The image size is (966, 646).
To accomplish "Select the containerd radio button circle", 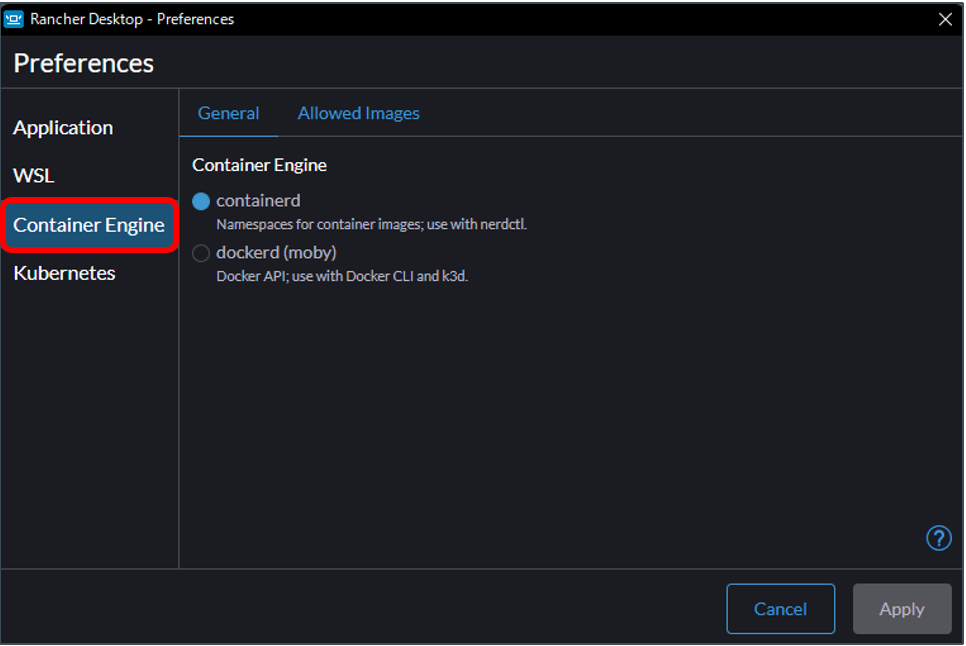I will [201, 201].
